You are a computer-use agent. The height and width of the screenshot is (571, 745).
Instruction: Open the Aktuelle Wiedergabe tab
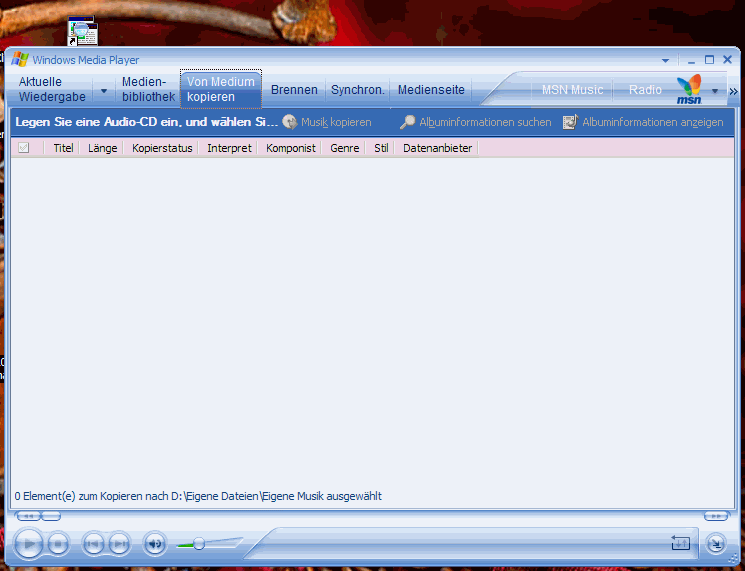coord(52,89)
